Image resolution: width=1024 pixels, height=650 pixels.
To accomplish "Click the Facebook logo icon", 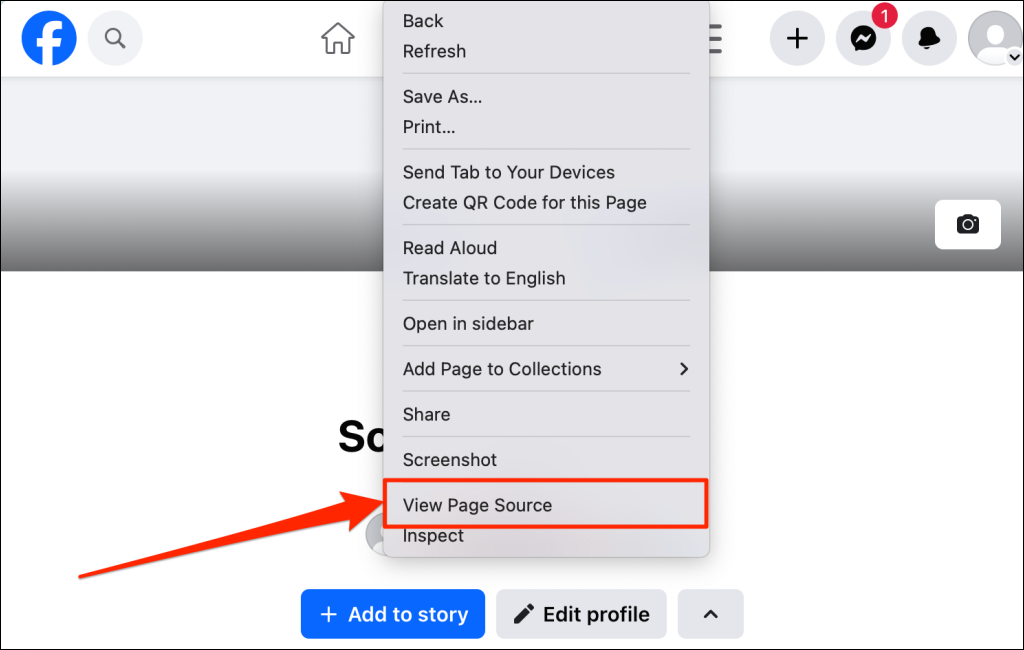I will (x=49, y=39).
